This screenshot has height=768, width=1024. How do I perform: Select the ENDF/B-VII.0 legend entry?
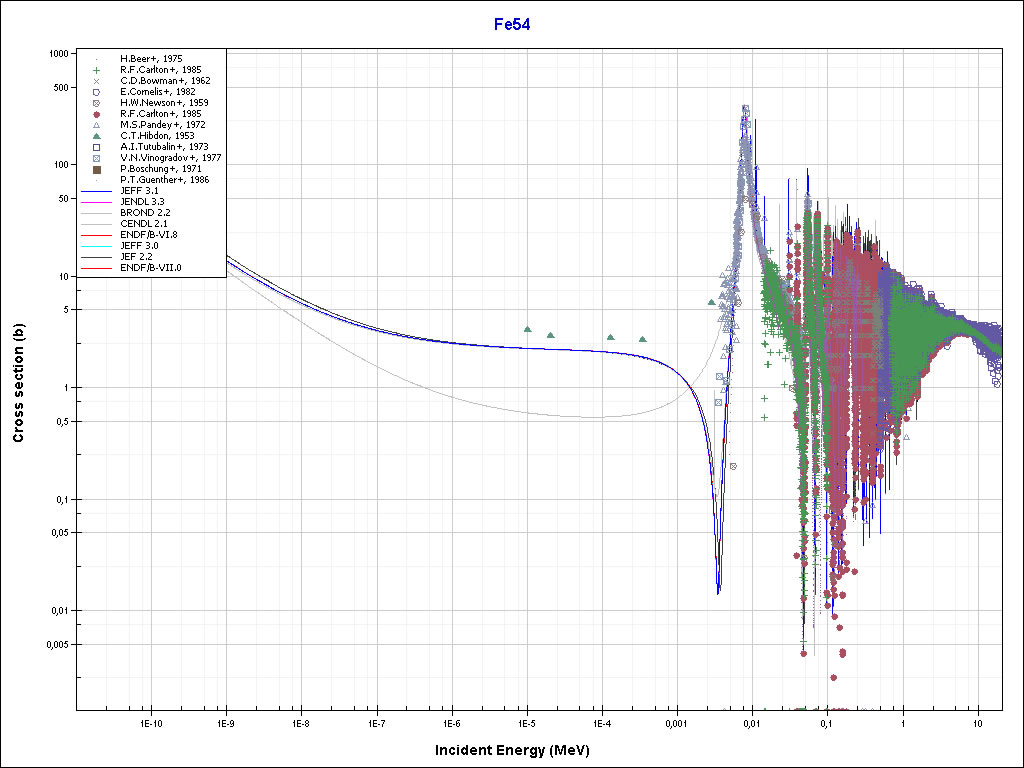coord(151,268)
